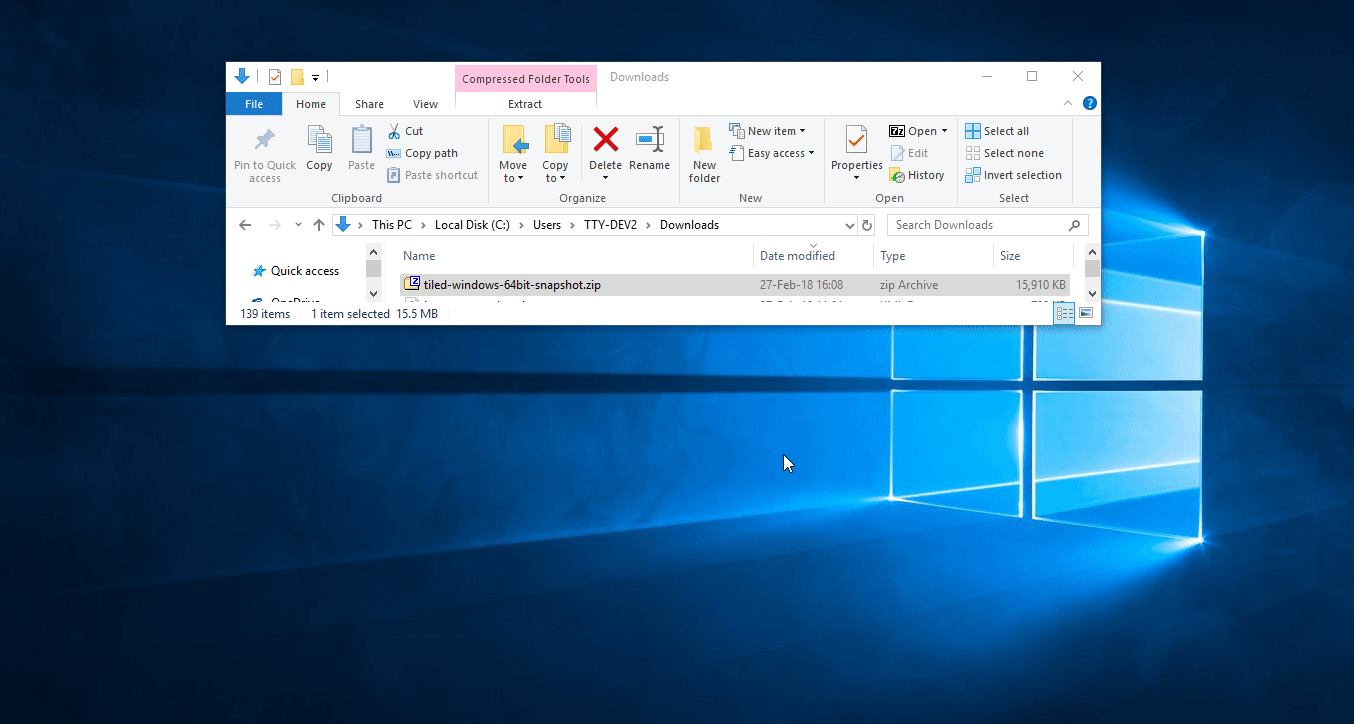Image resolution: width=1354 pixels, height=724 pixels.
Task: Click Invert selection
Action: click(x=1013, y=175)
